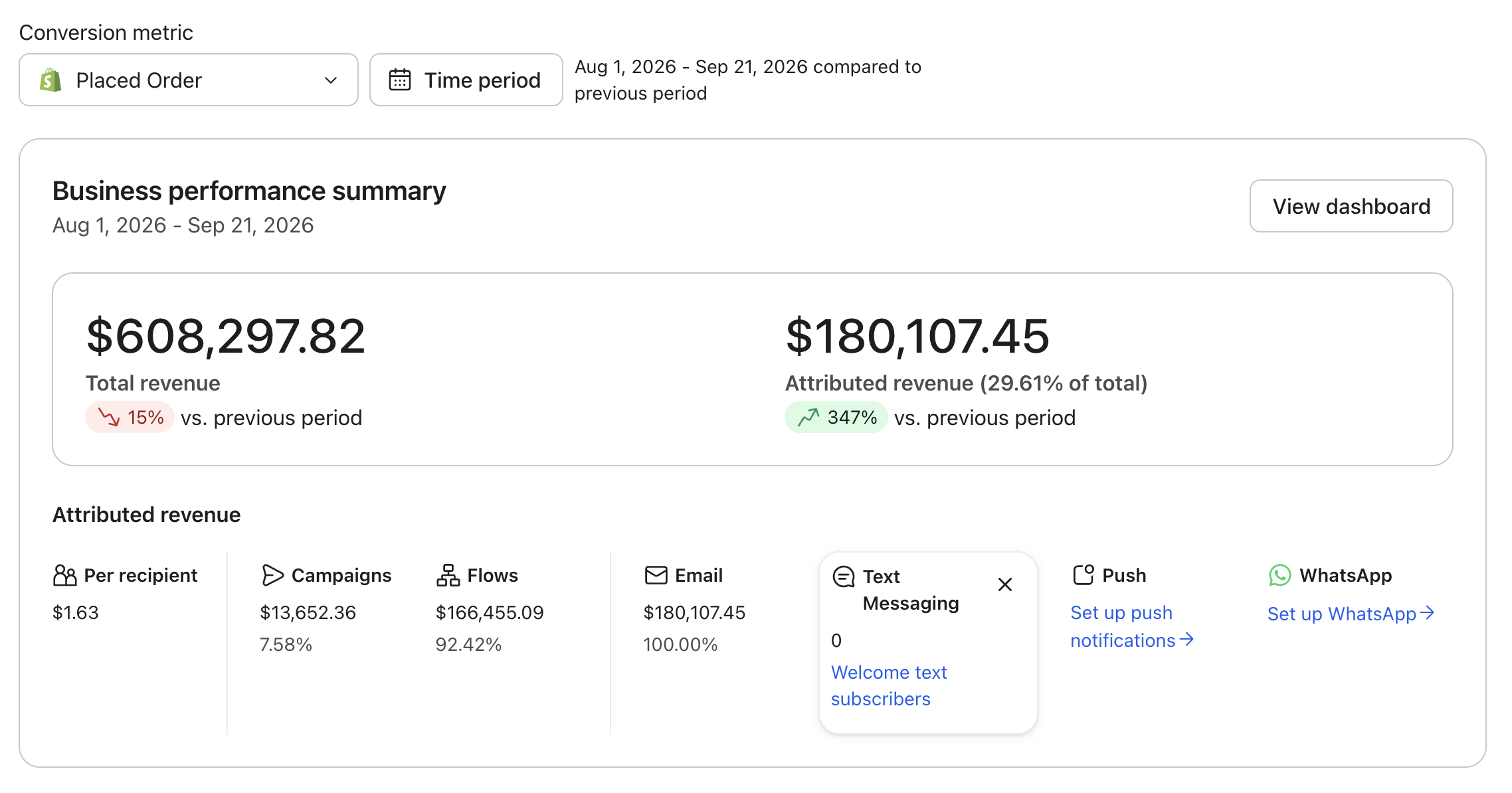Screen dimensions: 1512x793
Task: Click the Campaigns percentage 7.58%
Action: (x=286, y=644)
